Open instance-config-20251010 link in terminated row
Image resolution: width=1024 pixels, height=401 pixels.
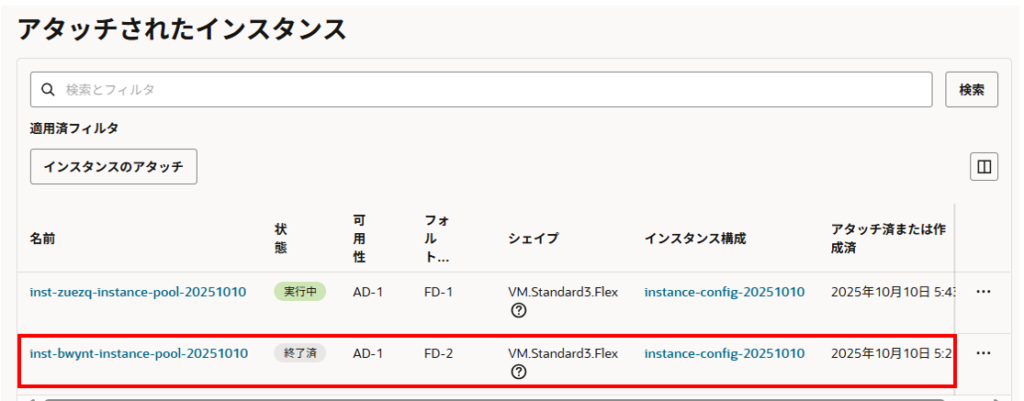(x=724, y=353)
